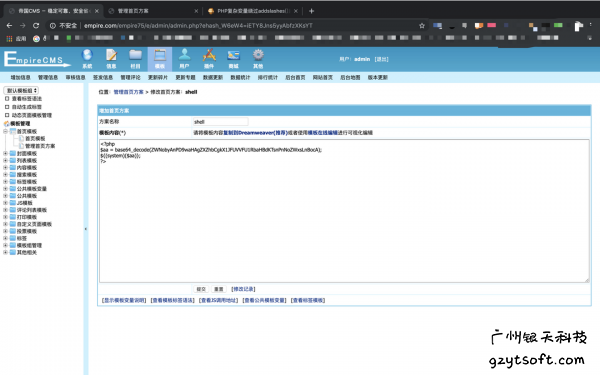Expand the 其他相关 tree node
The width and height of the screenshot is (600, 375).
click(6, 253)
